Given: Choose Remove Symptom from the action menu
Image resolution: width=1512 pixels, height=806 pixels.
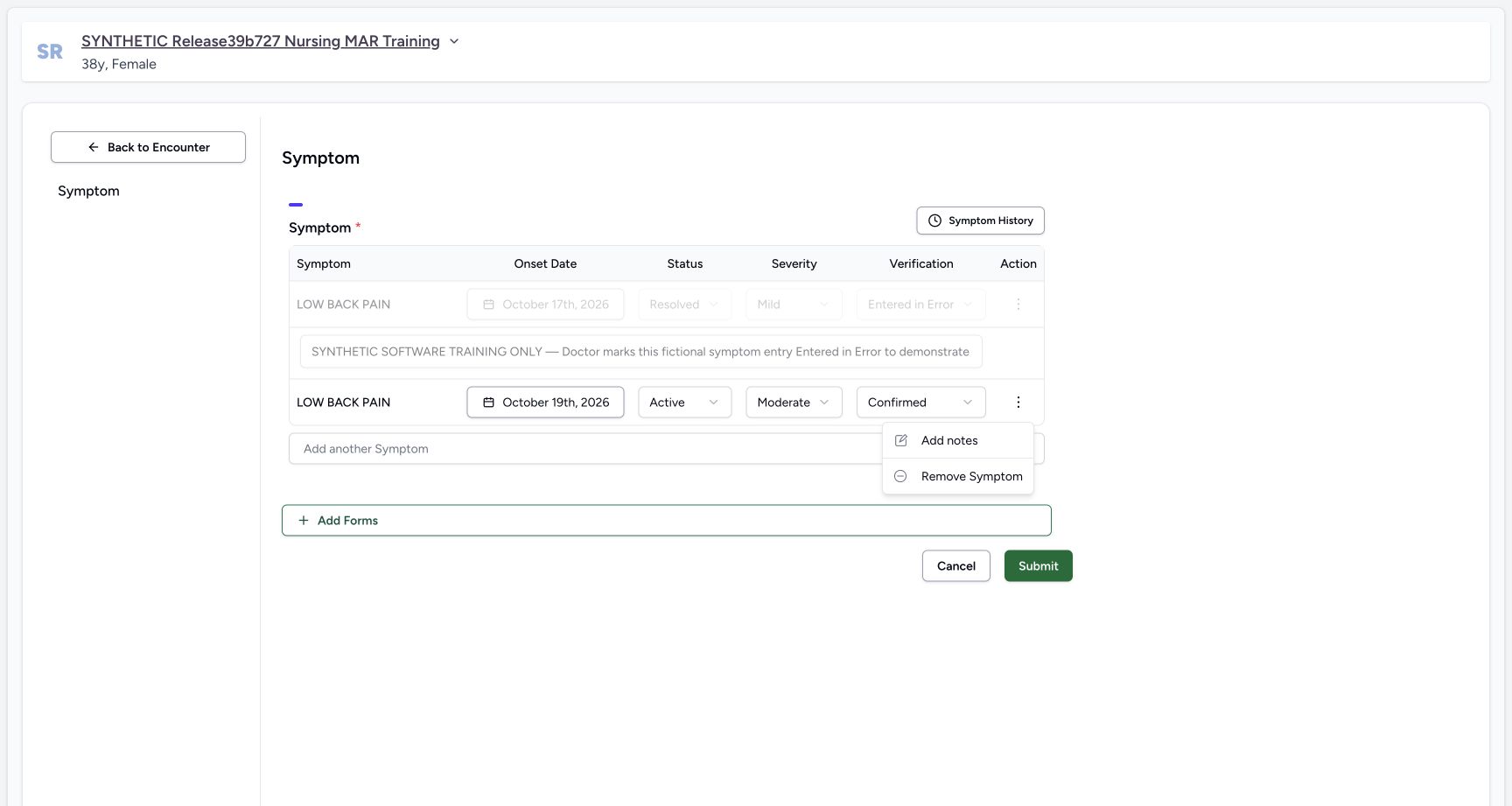Looking at the screenshot, I should pos(958,477).
